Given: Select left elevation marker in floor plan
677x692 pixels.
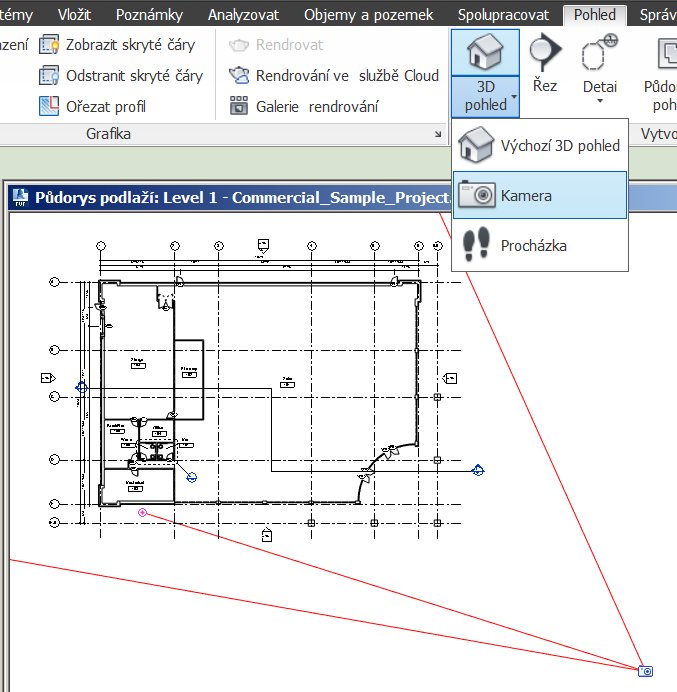Looking at the screenshot, I should click(x=48, y=378).
